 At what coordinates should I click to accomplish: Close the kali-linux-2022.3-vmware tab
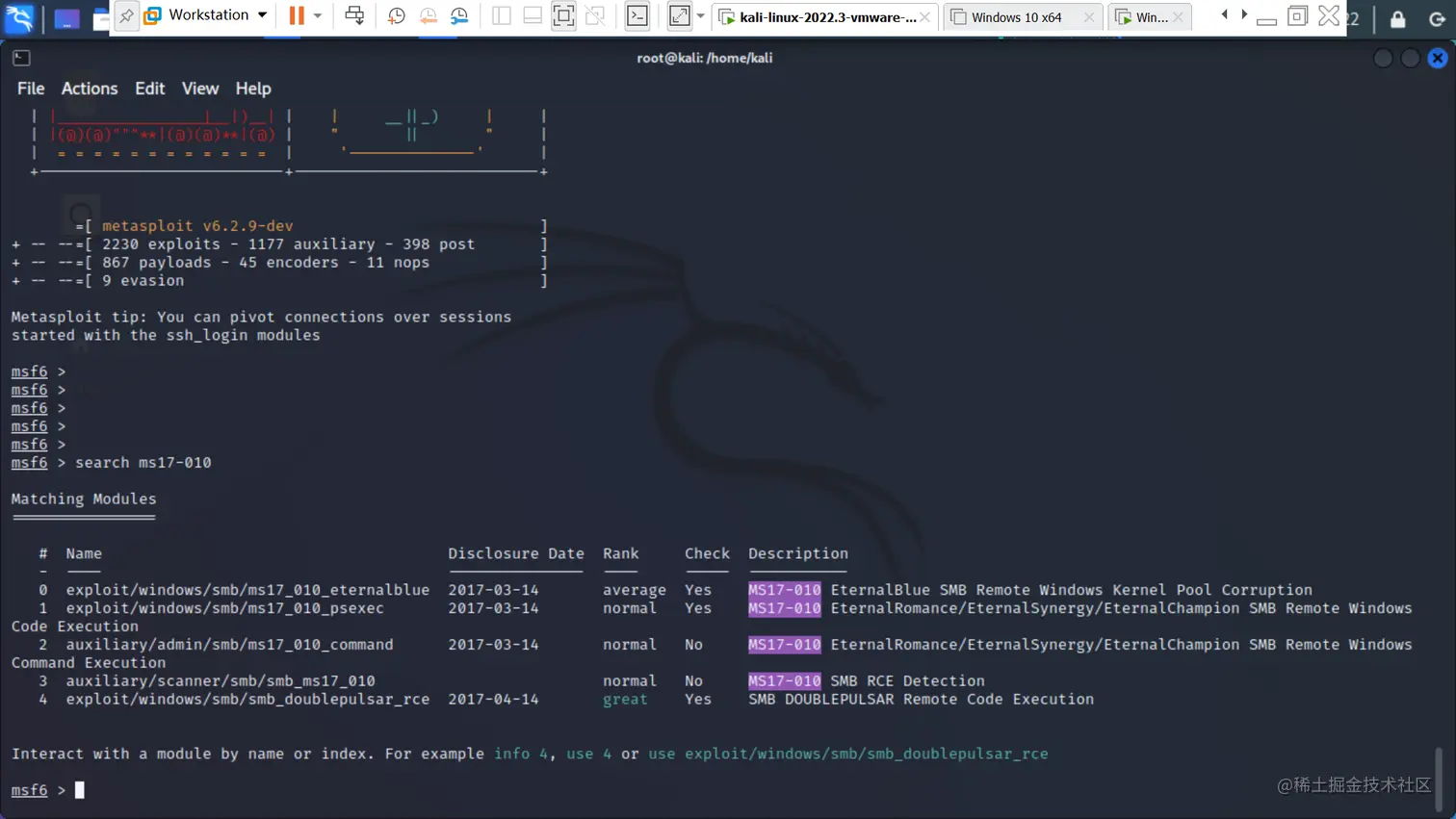point(924,17)
